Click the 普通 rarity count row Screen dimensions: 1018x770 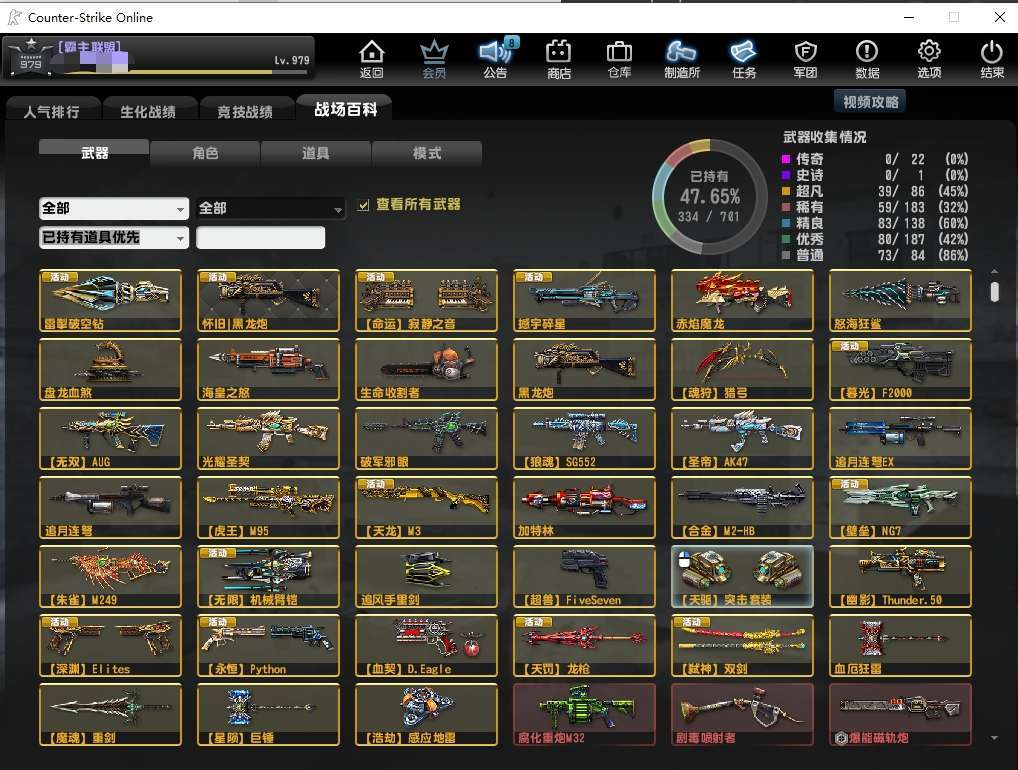pyautogui.click(x=875, y=255)
